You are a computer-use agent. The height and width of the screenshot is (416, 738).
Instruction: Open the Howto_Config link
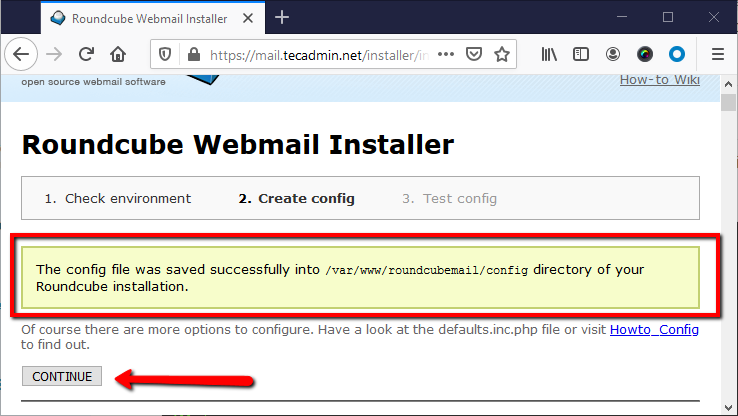(654, 329)
